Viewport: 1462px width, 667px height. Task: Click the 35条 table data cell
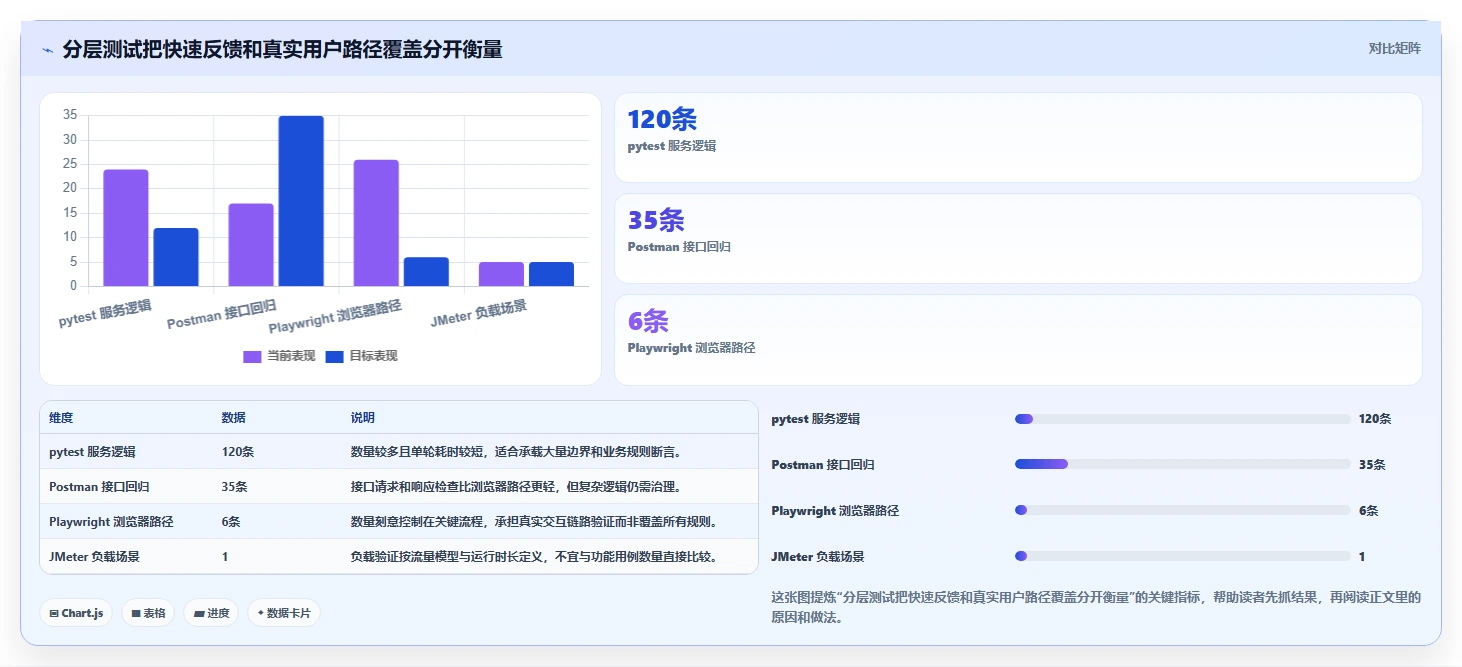(x=234, y=487)
